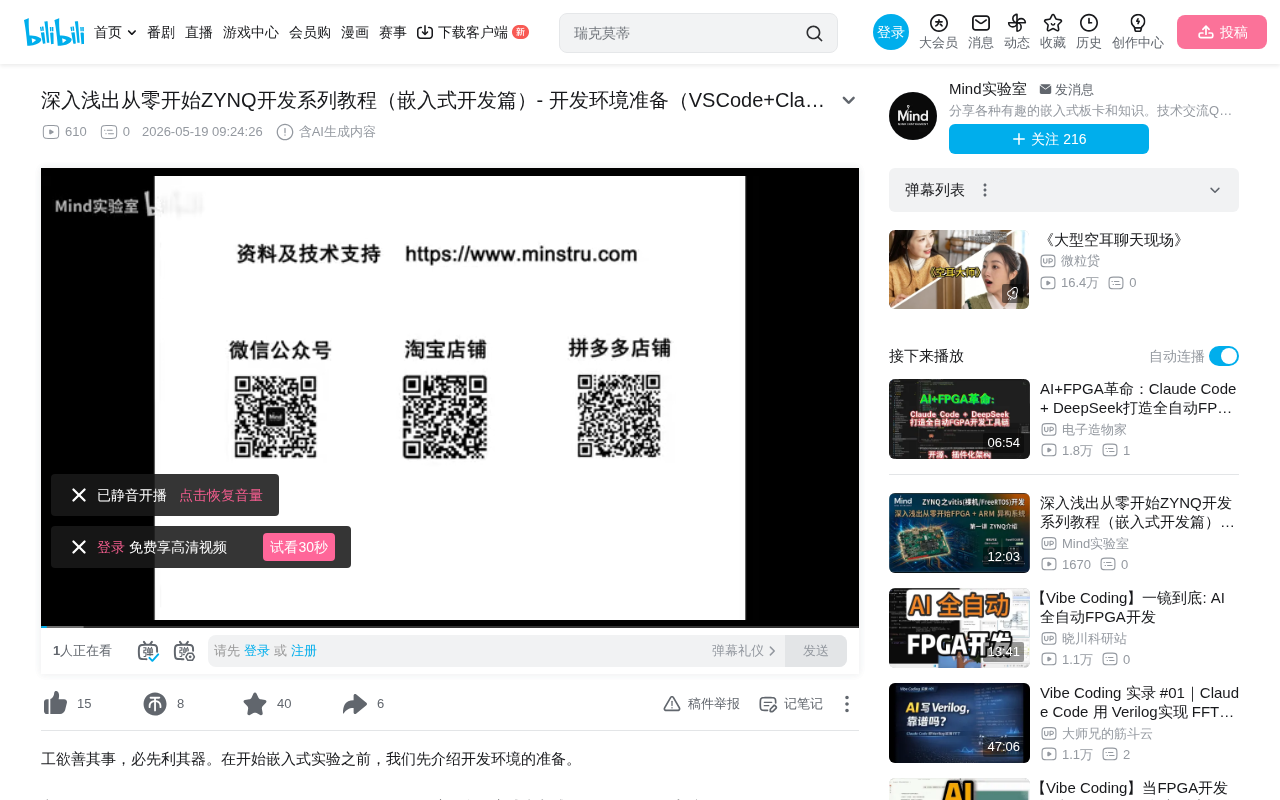
Task: Open 大师兄的筋斗云 uploader link
Action: (x=1107, y=734)
